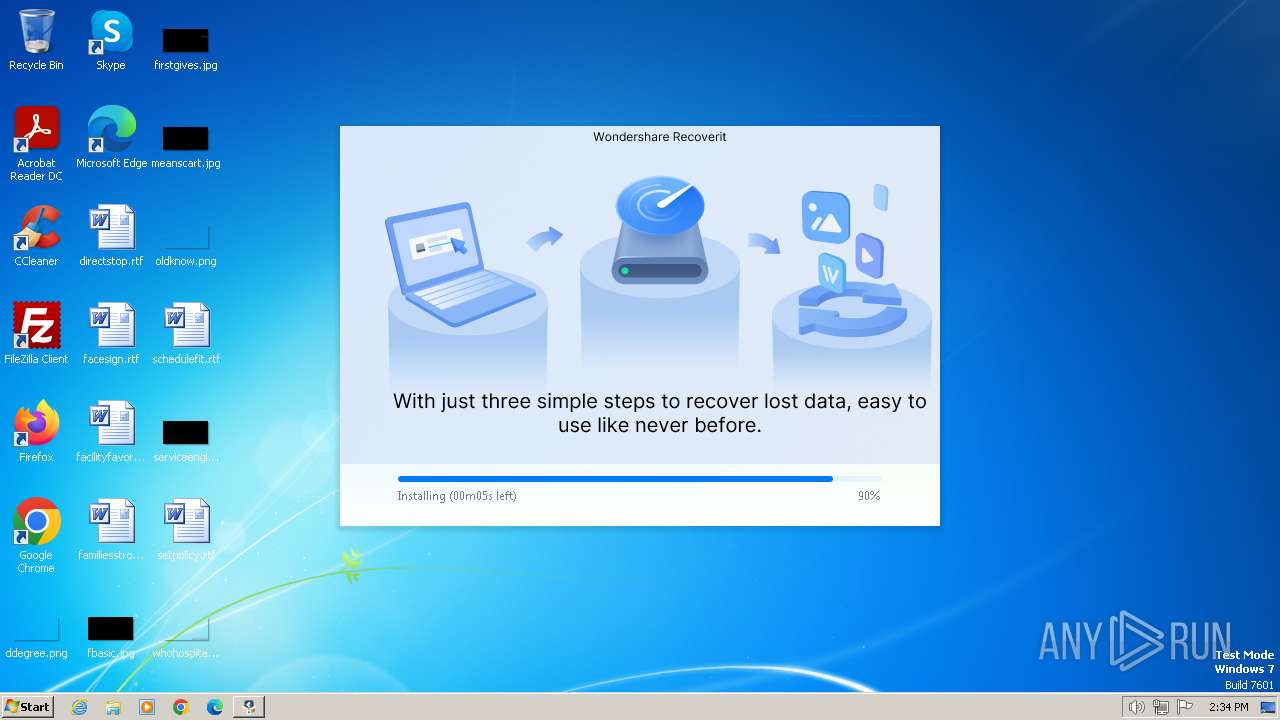
Task: Open Action Center flag tray icon
Action: (1186, 707)
